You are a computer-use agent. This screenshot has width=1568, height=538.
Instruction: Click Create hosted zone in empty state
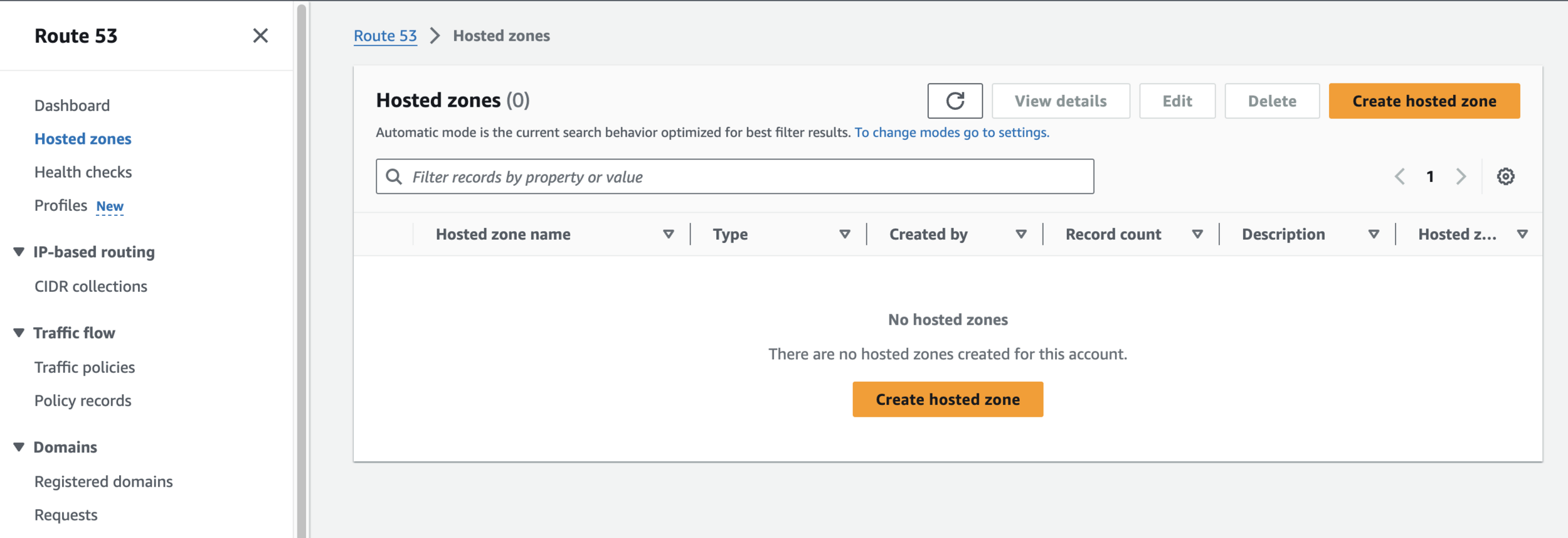[x=948, y=399]
